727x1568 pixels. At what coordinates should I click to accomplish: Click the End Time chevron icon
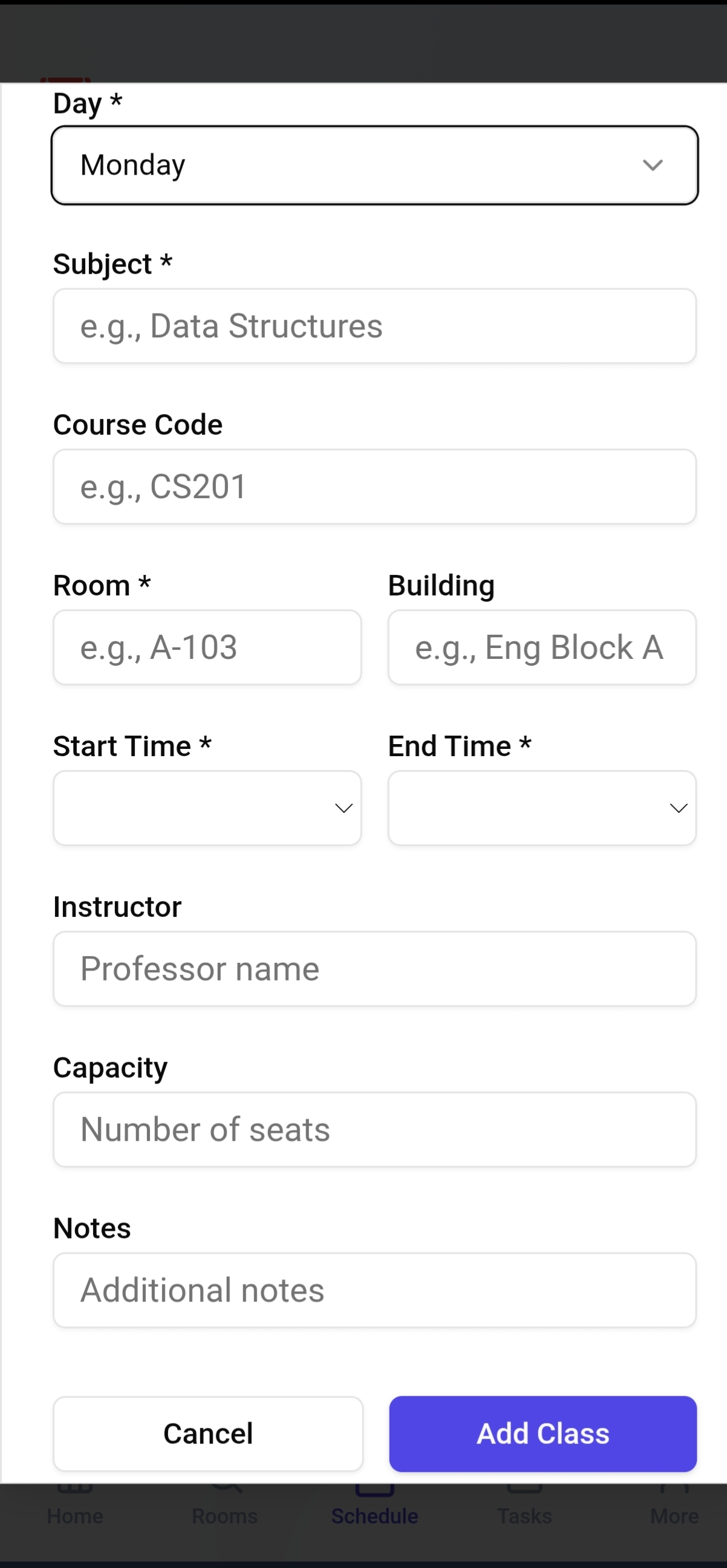pyautogui.click(x=678, y=808)
